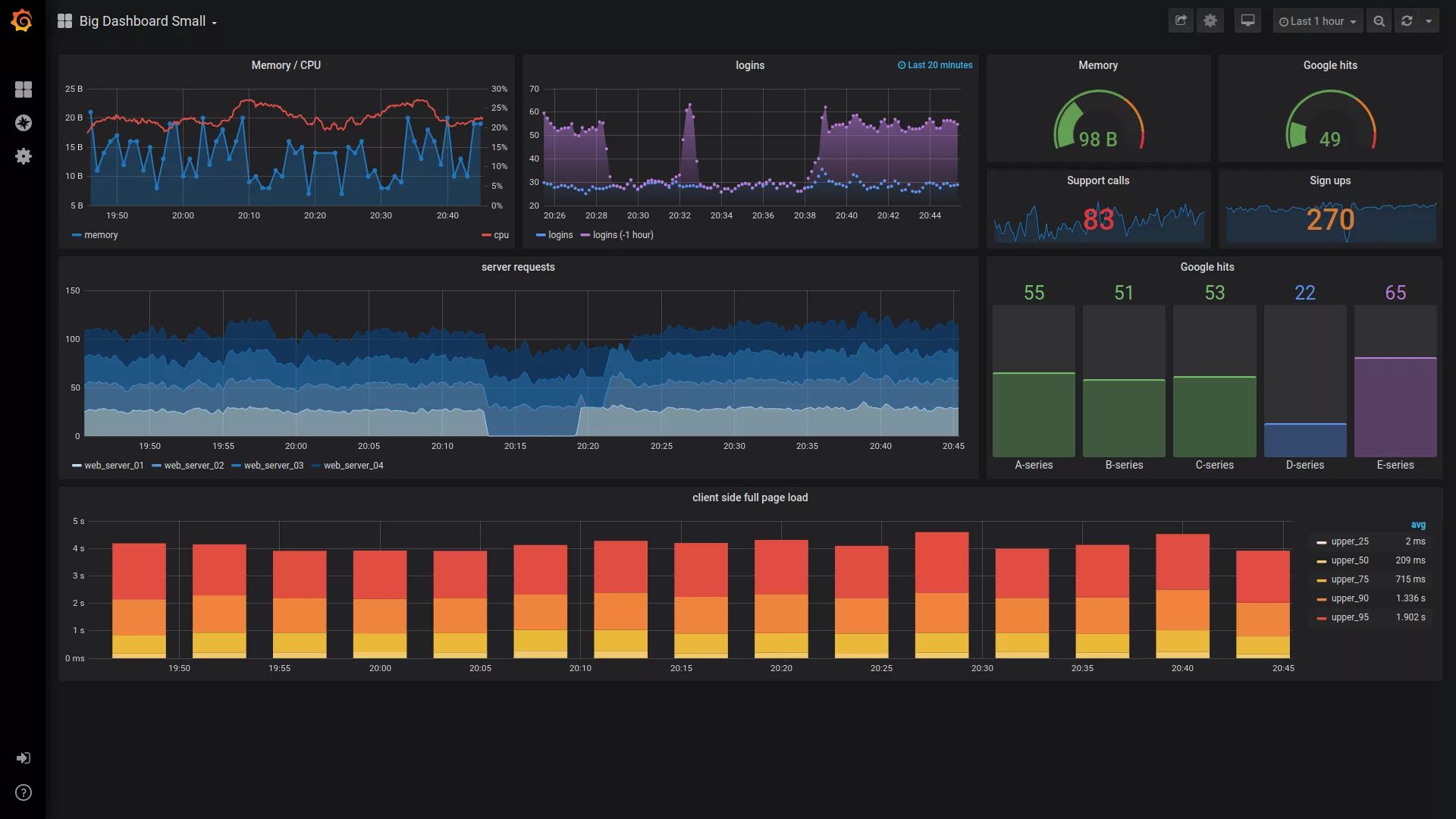Click the Share dashboard icon
The width and height of the screenshot is (1456, 819).
1181,21
